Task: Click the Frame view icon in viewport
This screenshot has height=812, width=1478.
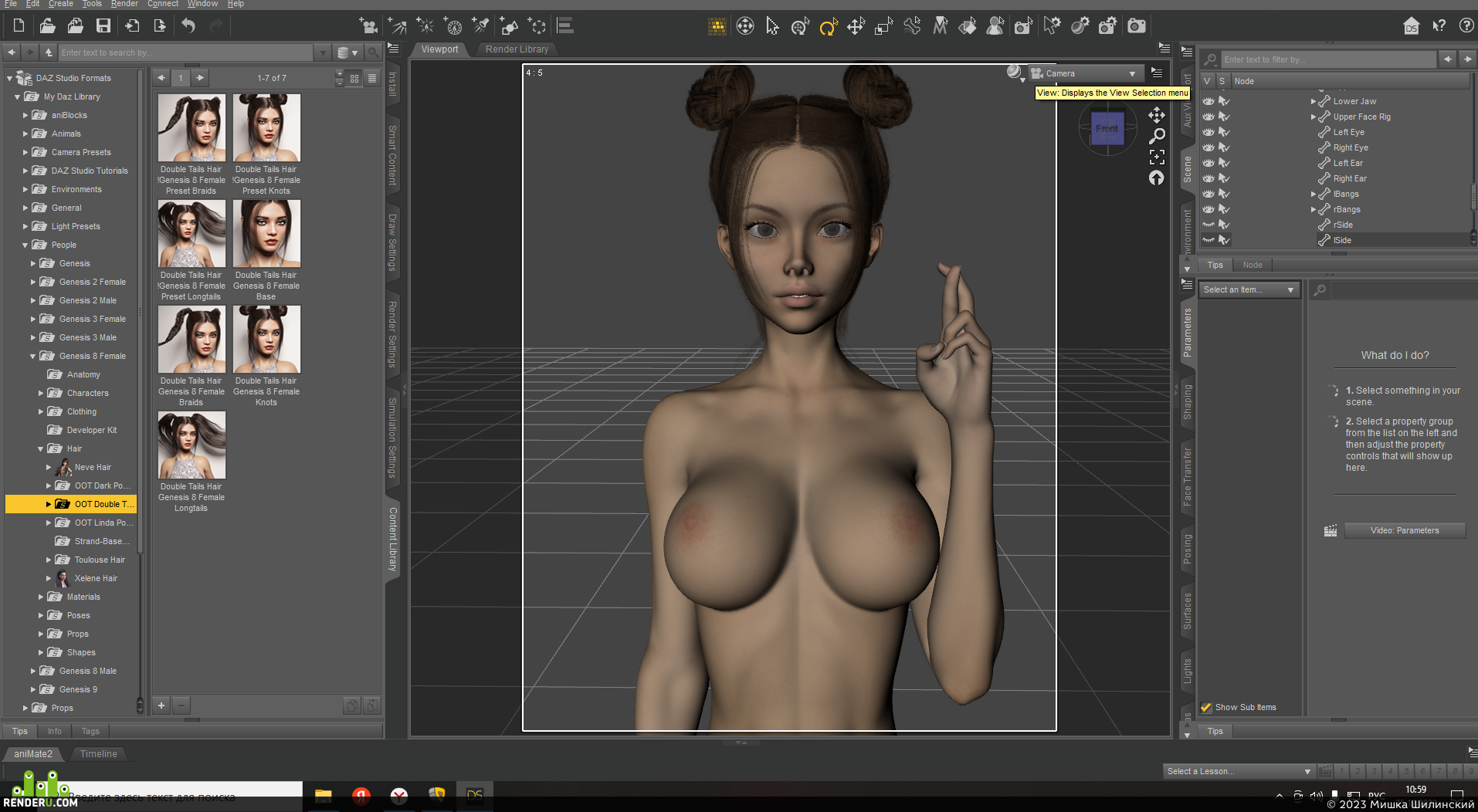Action: pos(1156,157)
